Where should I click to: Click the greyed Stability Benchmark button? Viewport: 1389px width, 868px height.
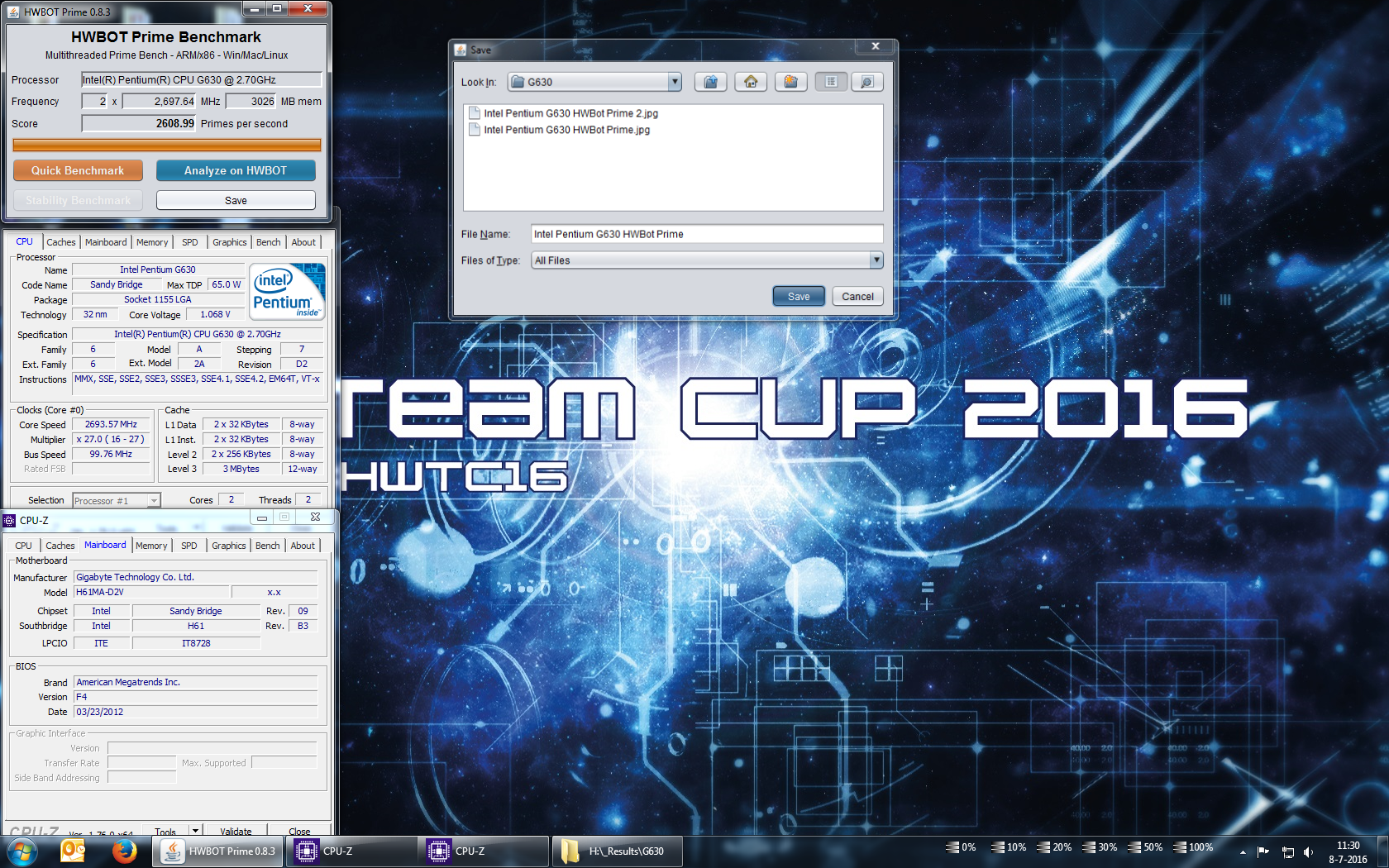tap(78, 200)
